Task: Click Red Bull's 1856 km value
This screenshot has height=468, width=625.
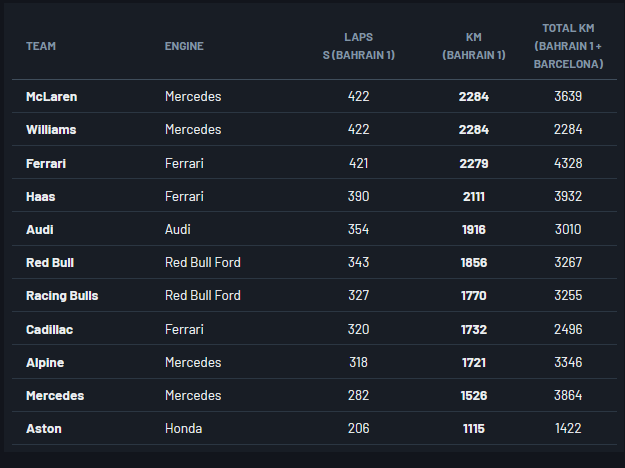Action: pos(473,263)
